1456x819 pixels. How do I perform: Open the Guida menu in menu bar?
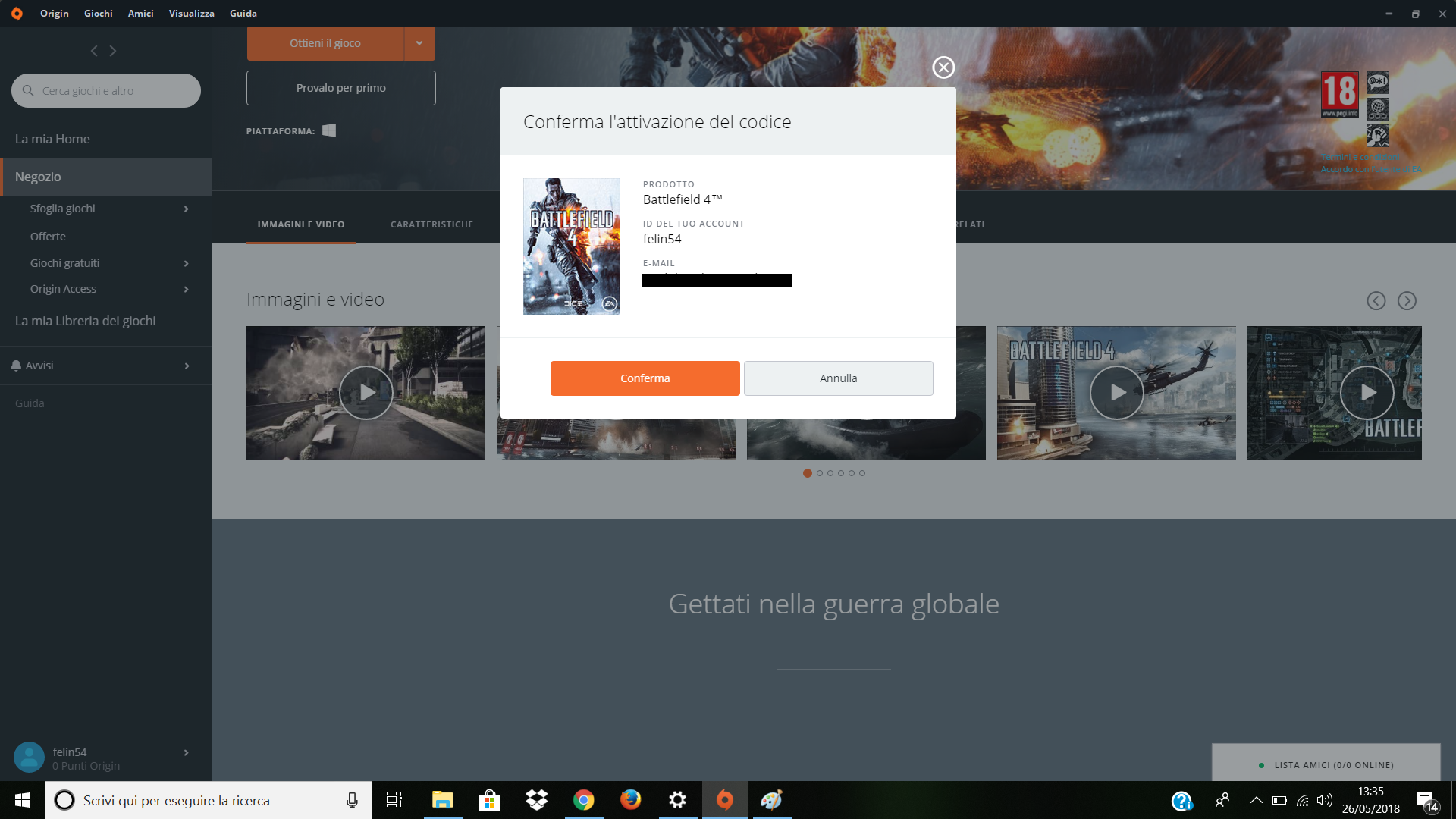243,14
